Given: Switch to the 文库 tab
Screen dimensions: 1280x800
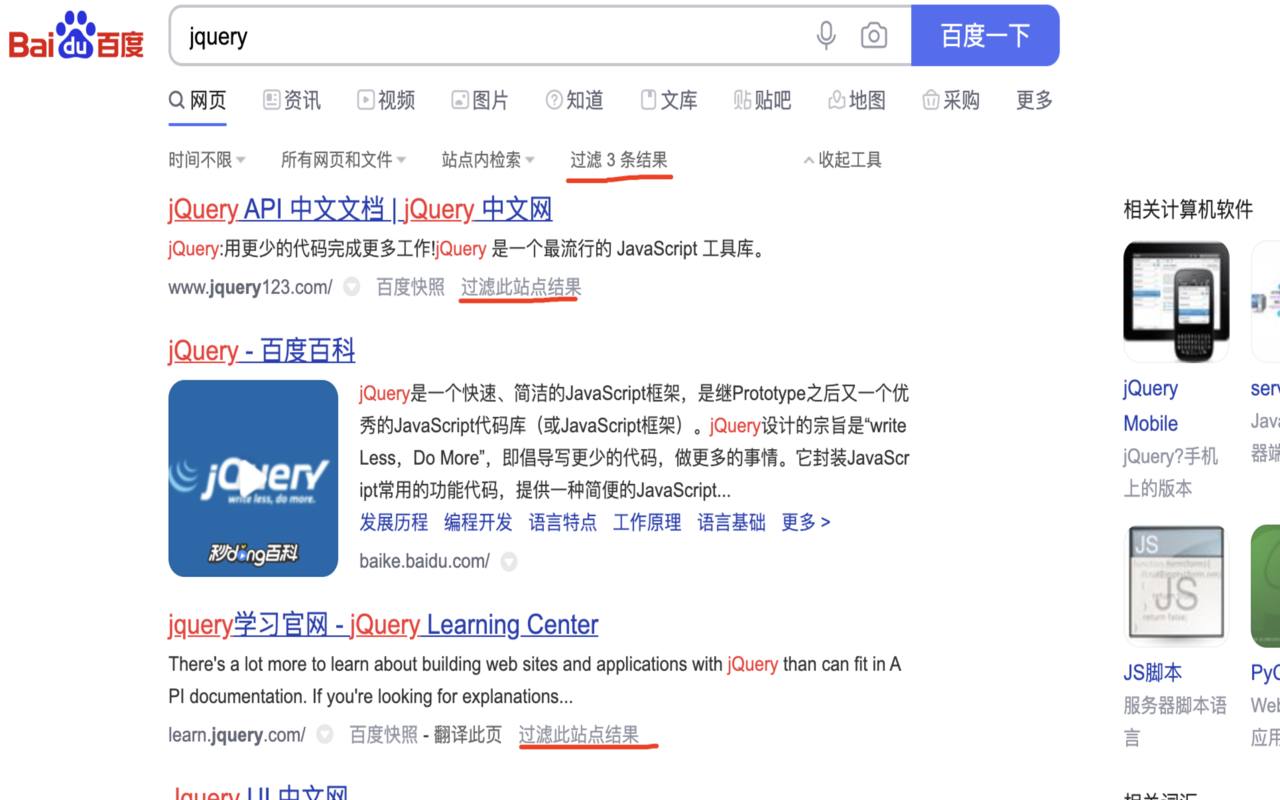Looking at the screenshot, I should [668, 100].
